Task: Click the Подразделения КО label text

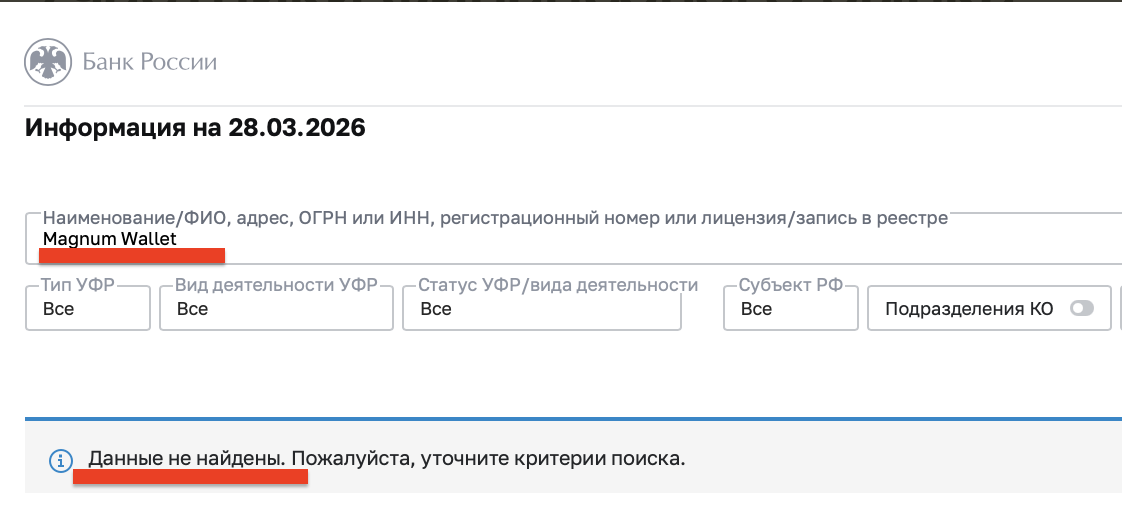Action: (x=969, y=309)
